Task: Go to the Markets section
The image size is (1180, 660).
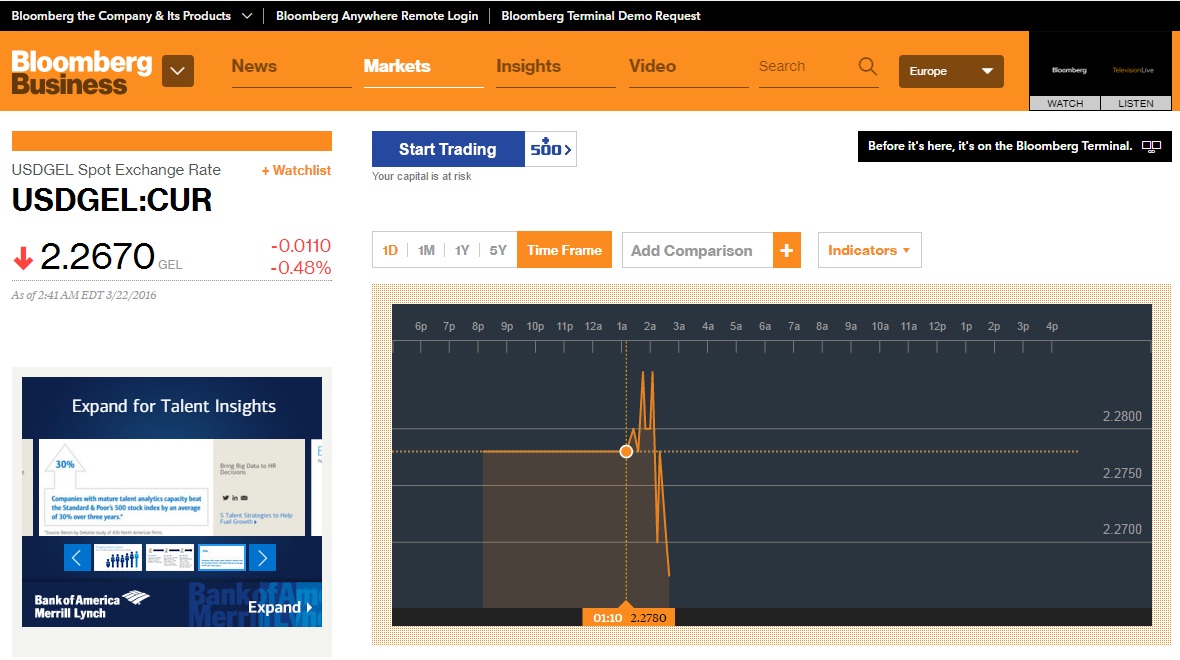Action: 397,66
